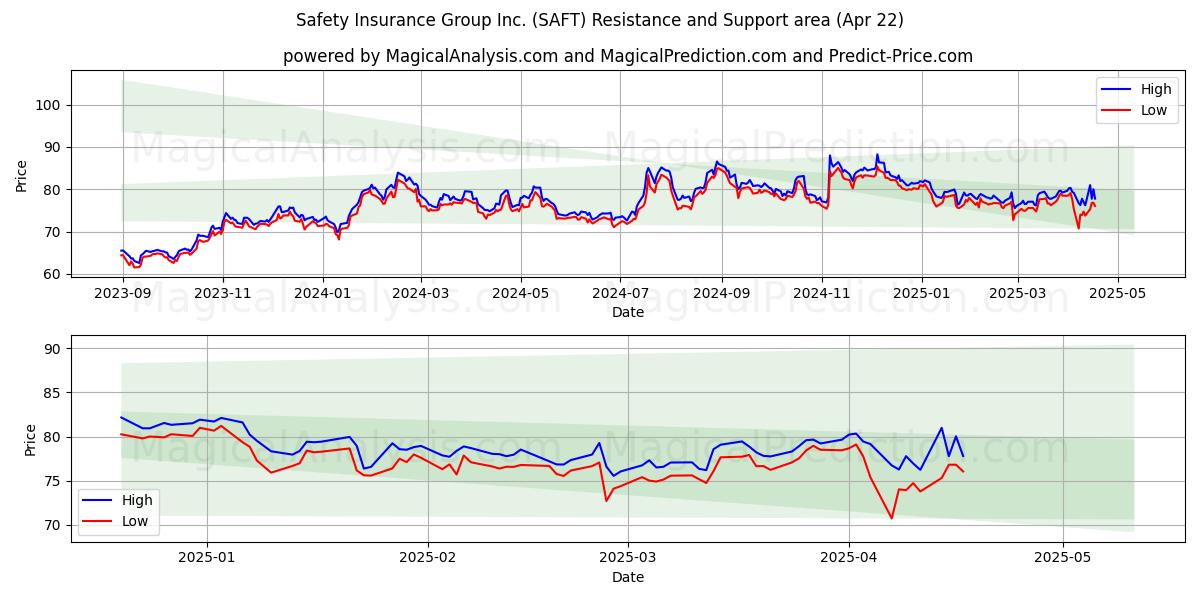This screenshot has width=1200, height=600.
Task: Click the upper chart x-axis label '2025-01'
Action: (x=922, y=295)
